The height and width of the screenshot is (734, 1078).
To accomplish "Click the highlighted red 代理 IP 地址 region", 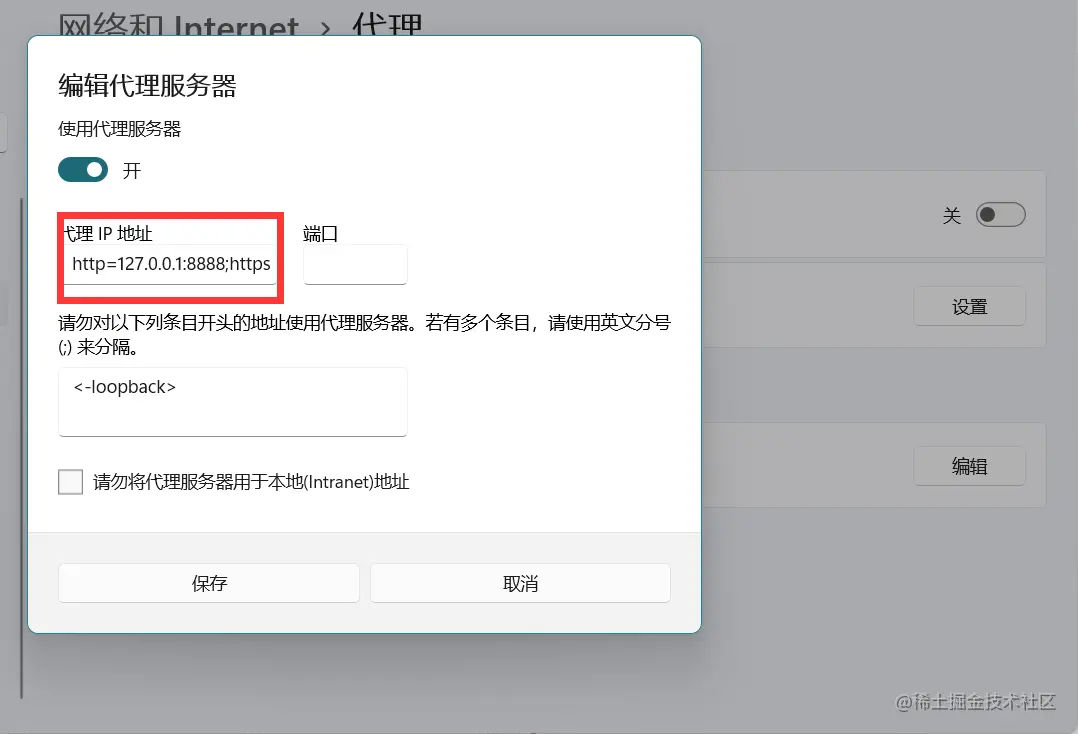I will click(x=170, y=258).
